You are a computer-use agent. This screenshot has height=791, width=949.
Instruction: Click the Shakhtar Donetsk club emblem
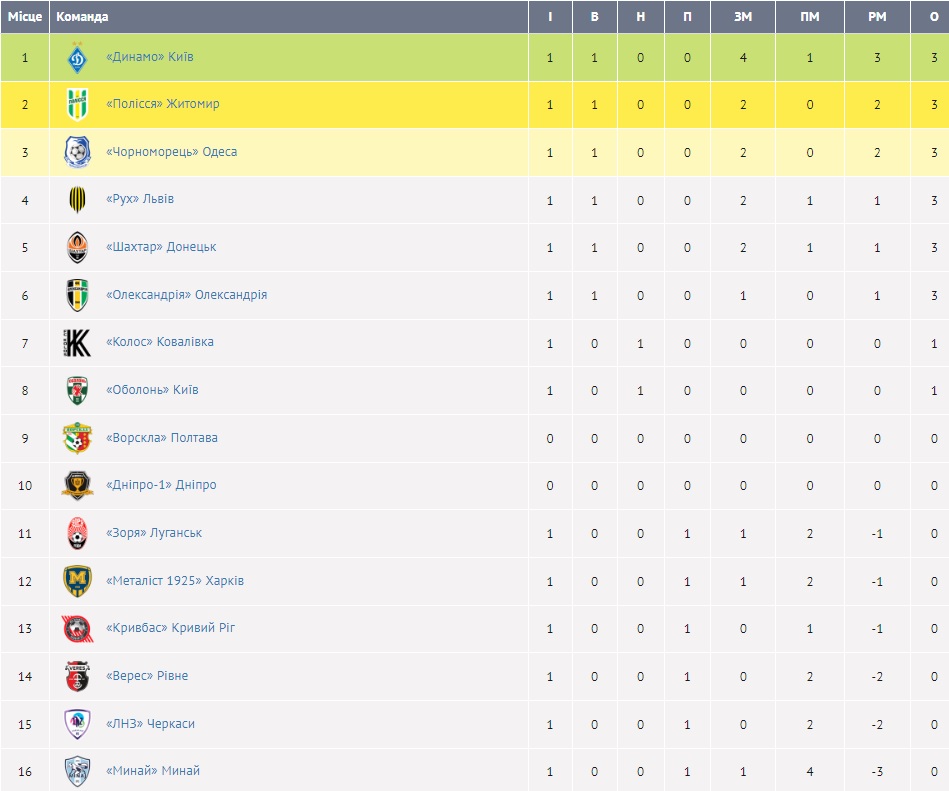pos(78,247)
